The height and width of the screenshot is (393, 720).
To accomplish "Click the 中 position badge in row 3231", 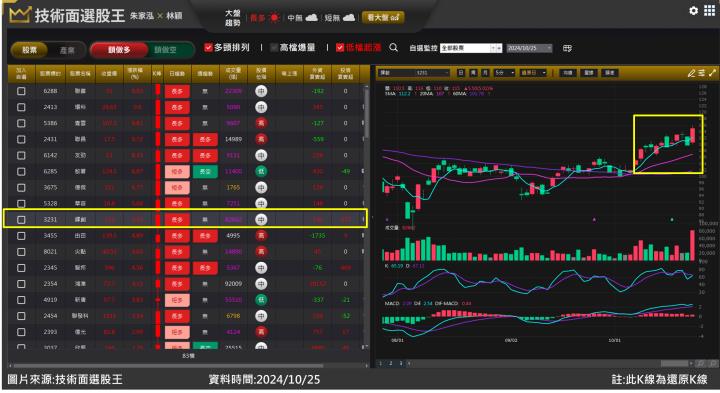I will (261, 219).
